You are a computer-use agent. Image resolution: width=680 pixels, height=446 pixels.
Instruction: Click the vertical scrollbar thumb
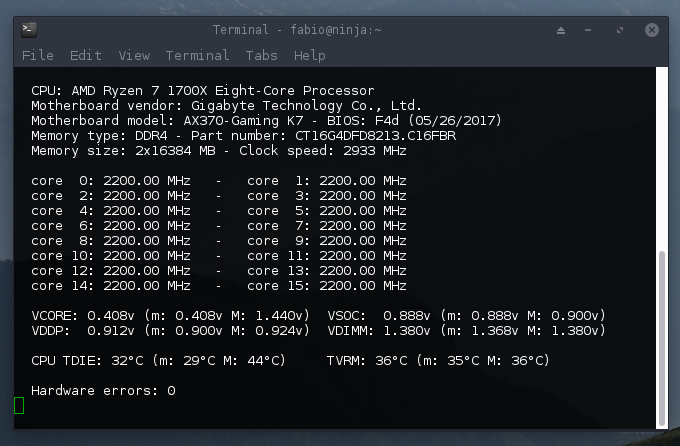662,338
